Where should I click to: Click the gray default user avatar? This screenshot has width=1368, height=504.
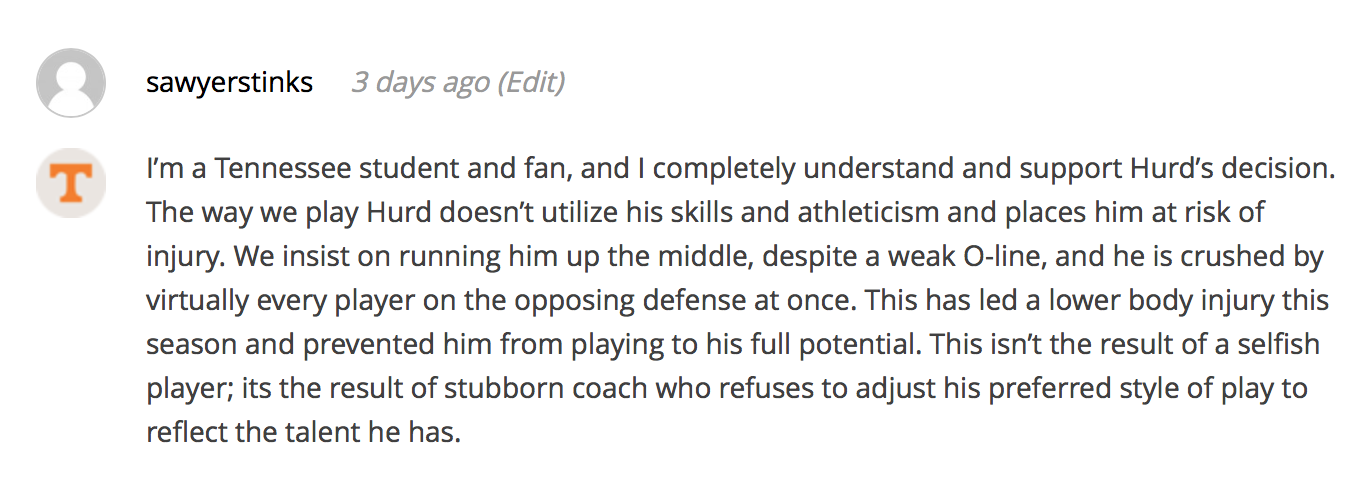[71, 82]
